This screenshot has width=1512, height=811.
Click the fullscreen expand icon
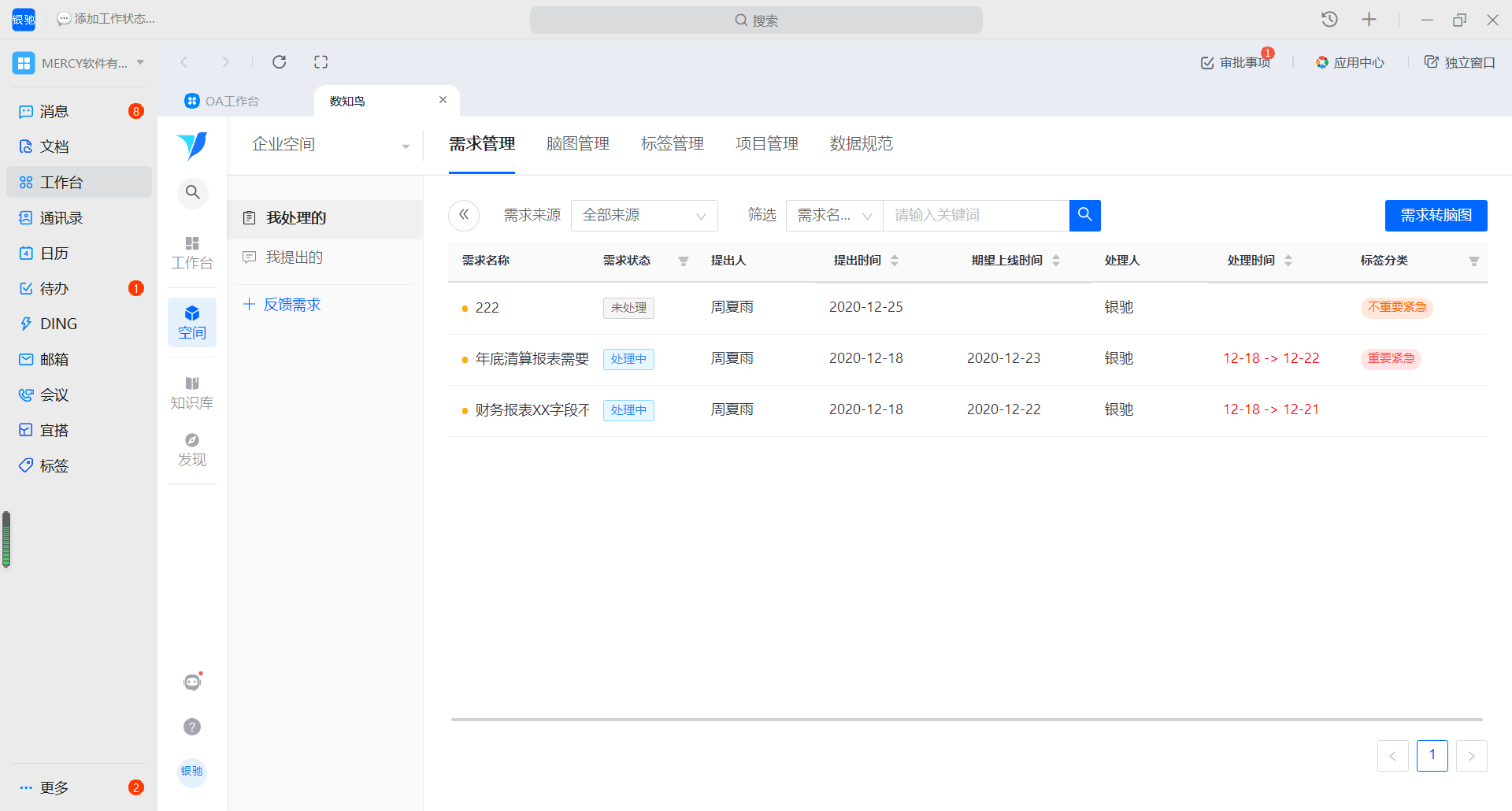point(321,62)
